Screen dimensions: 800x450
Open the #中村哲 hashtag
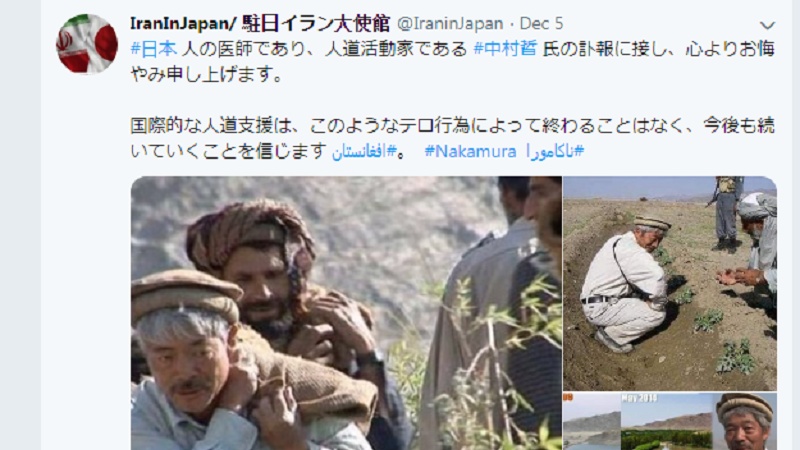point(505,49)
